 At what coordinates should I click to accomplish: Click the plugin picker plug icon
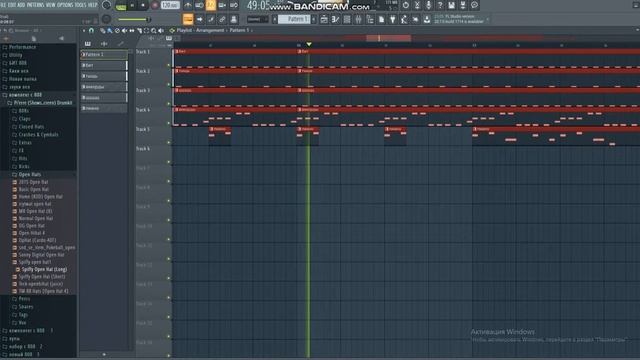[x=393, y=19]
